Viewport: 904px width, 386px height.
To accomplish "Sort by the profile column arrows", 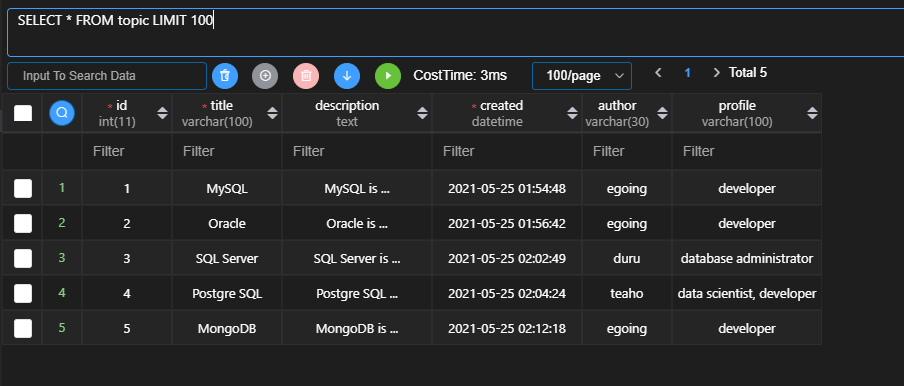I will (812, 113).
